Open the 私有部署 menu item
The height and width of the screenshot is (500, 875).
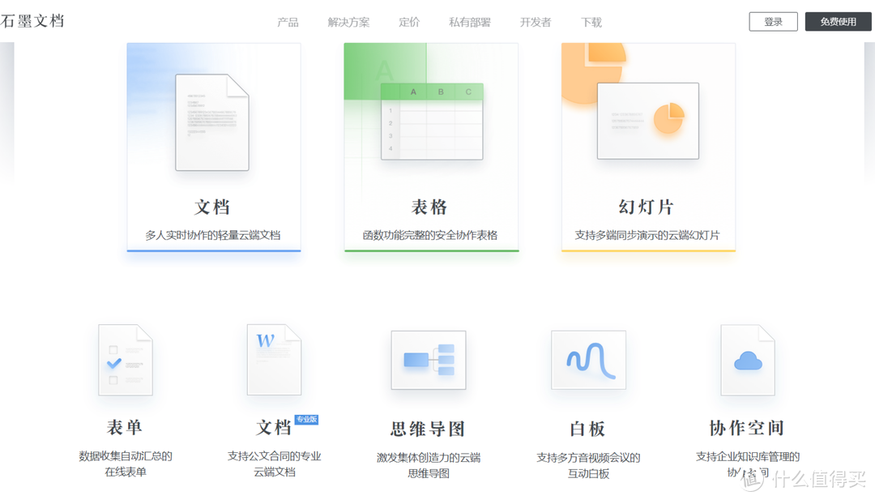coord(469,22)
